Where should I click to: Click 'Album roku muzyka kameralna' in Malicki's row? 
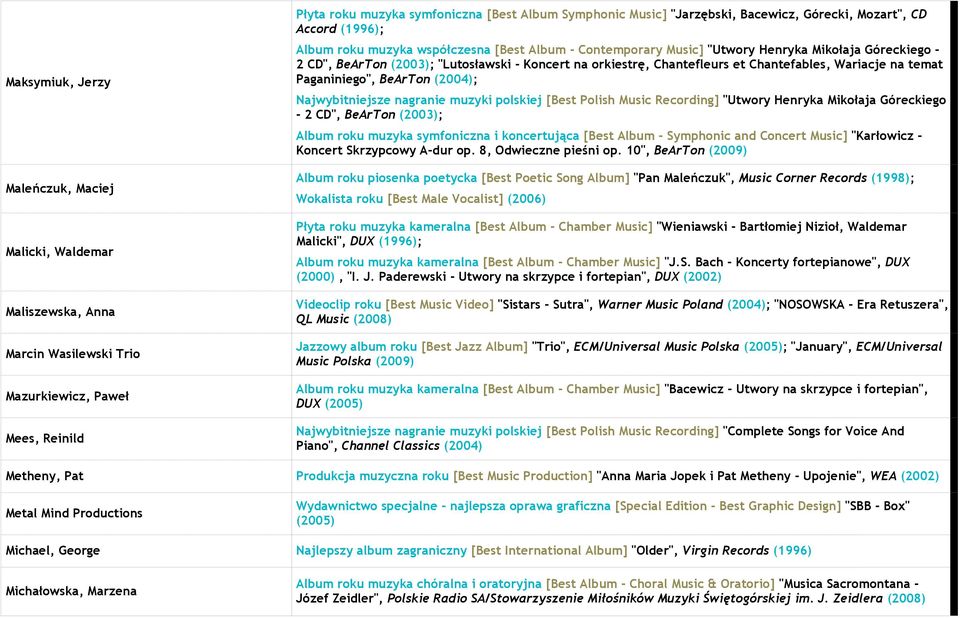[387, 262]
